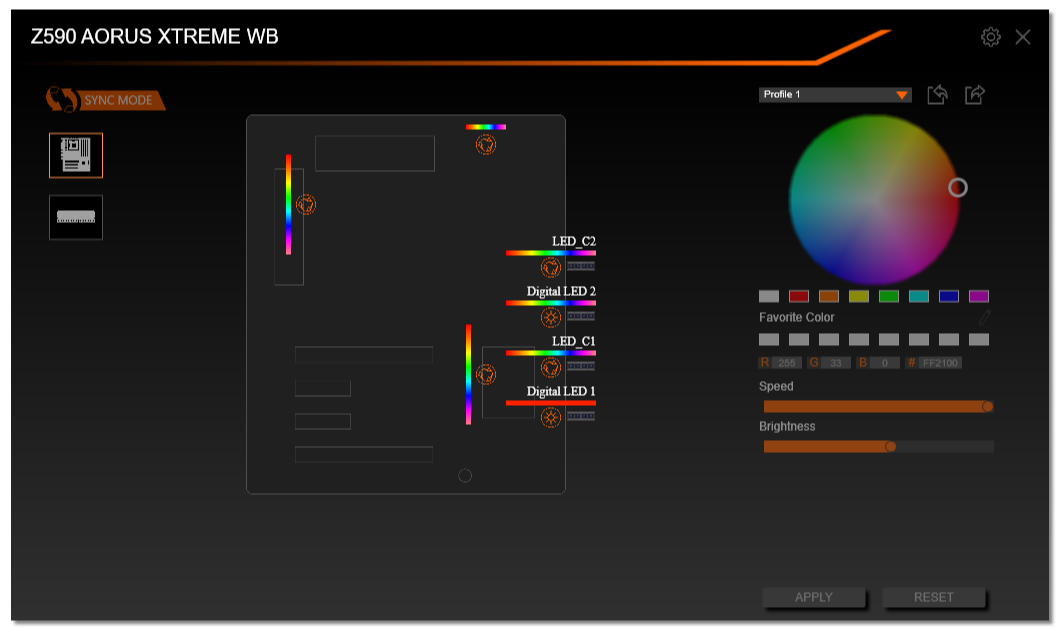
Task: Toggle SYNC MODE button
Action: [x=105, y=100]
